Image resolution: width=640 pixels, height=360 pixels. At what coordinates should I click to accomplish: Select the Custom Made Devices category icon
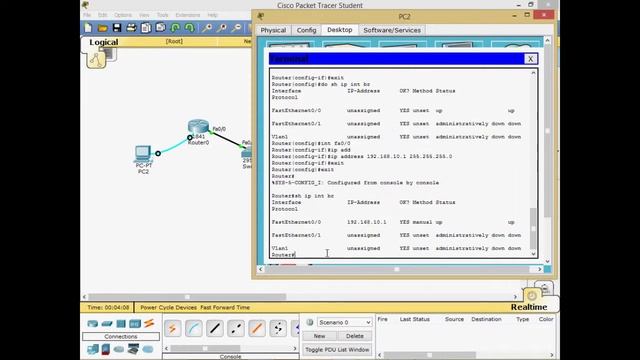133,349
